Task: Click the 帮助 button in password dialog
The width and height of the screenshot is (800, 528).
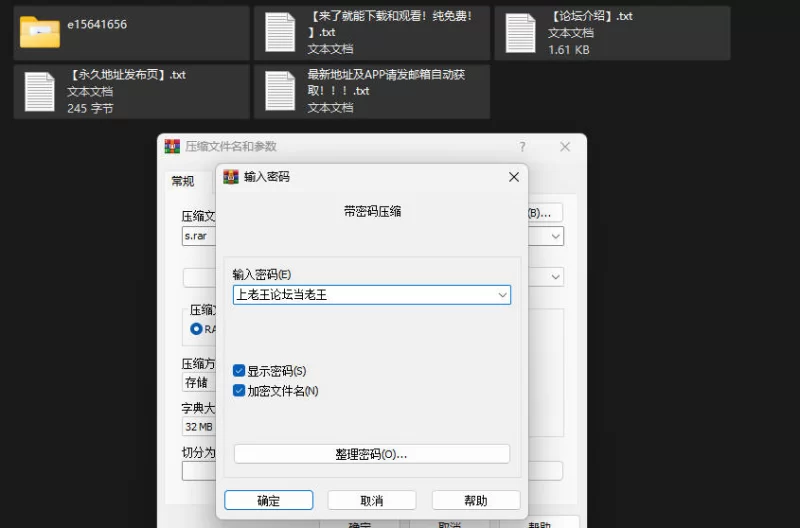Action: tap(476, 500)
